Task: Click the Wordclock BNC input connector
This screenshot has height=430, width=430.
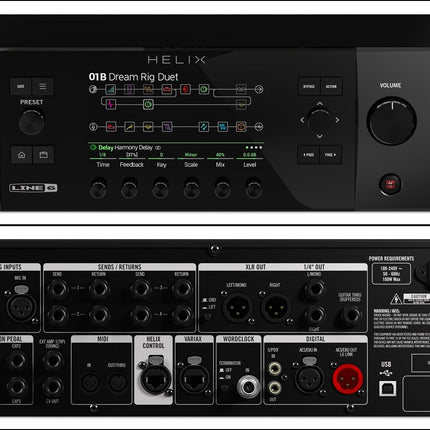Action: pyautogui.click(x=248, y=387)
